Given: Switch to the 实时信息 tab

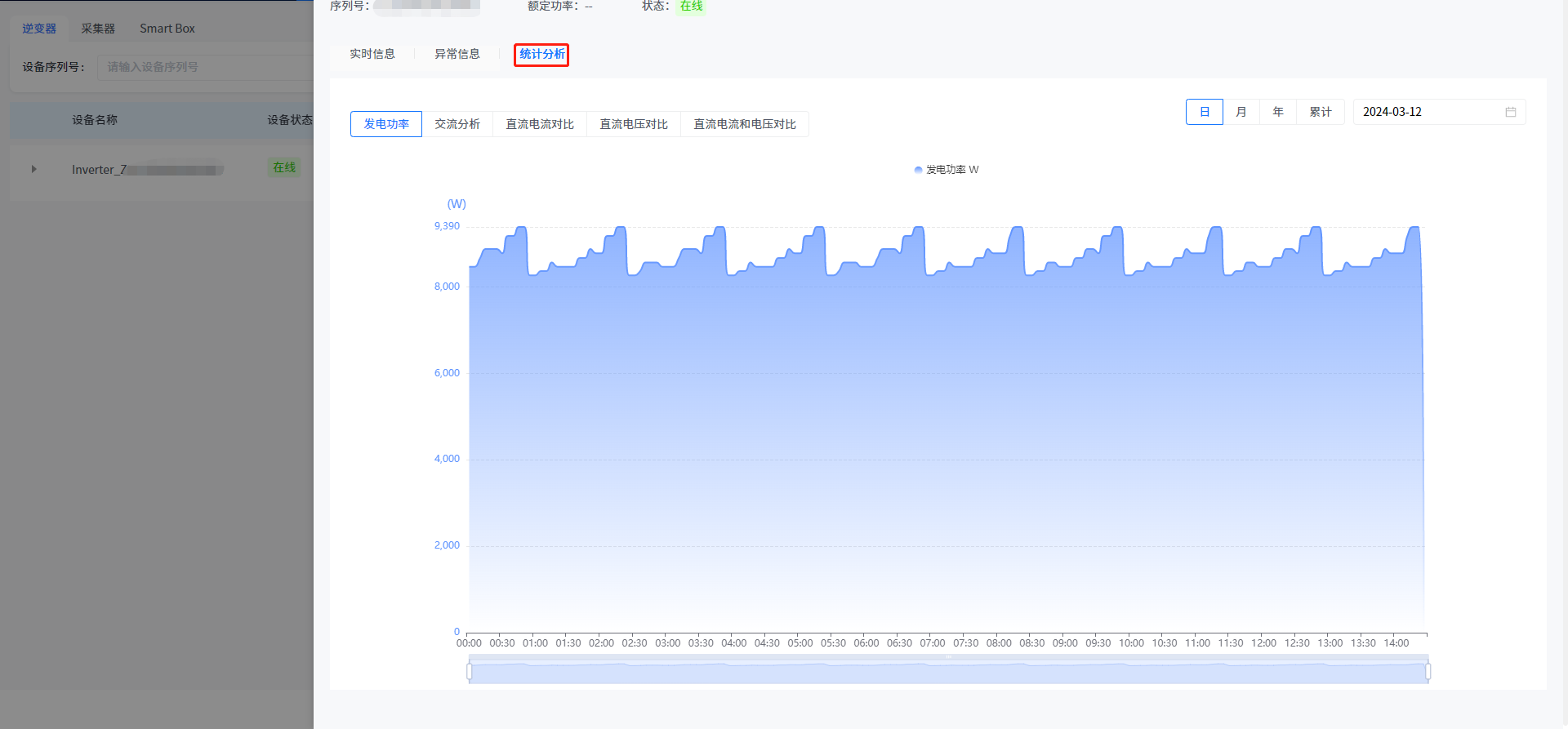Looking at the screenshot, I should coord(372,54).
